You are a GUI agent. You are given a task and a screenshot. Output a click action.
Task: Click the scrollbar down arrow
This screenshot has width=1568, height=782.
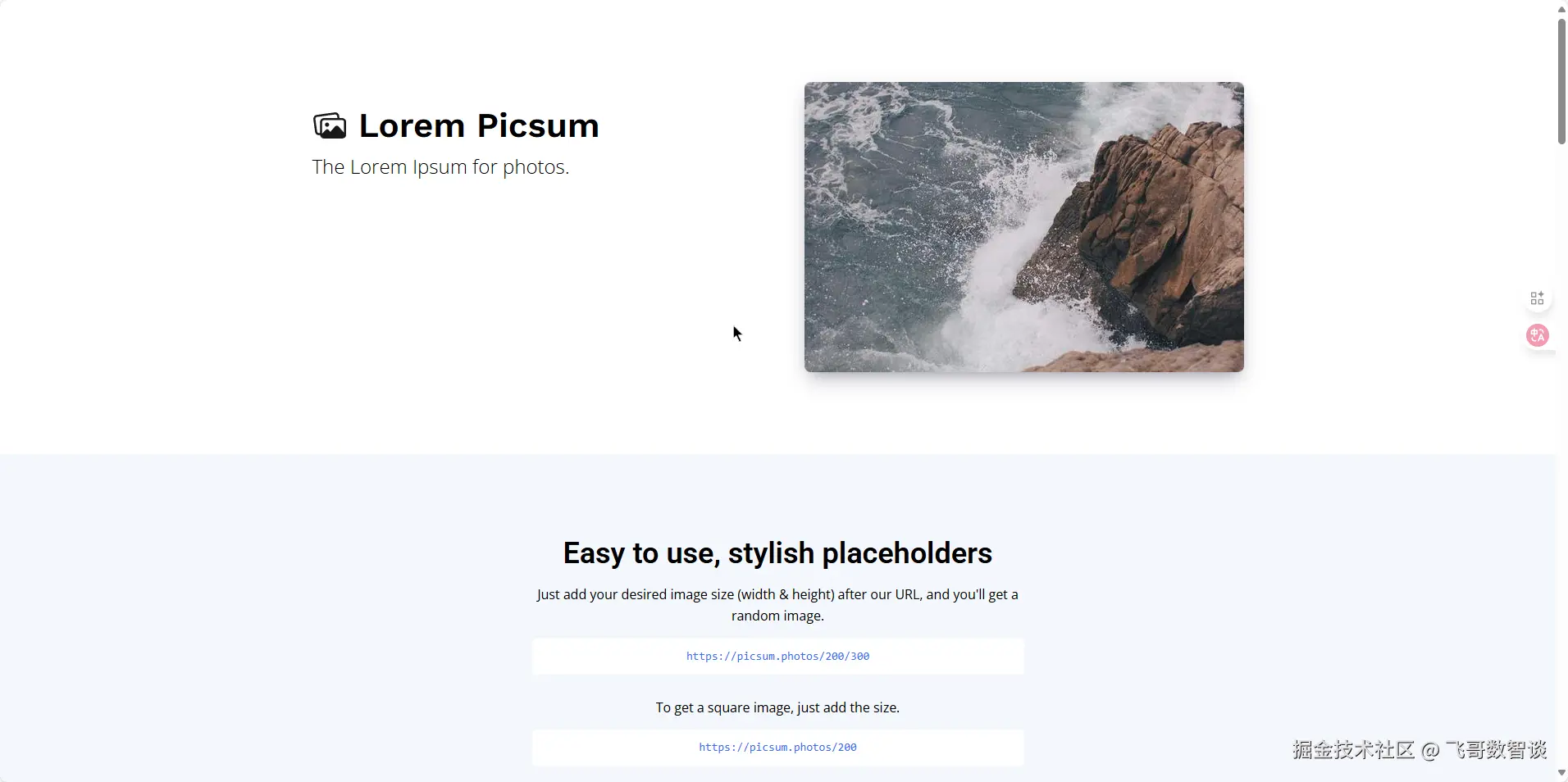coord(1561,773)
